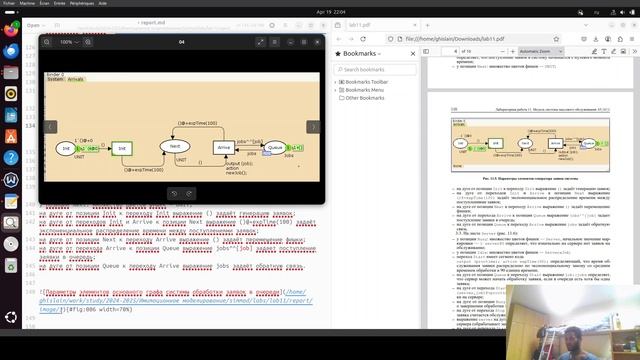Toggle fullscreen in the image viewer
640x360 pixels.
(260, 42)
